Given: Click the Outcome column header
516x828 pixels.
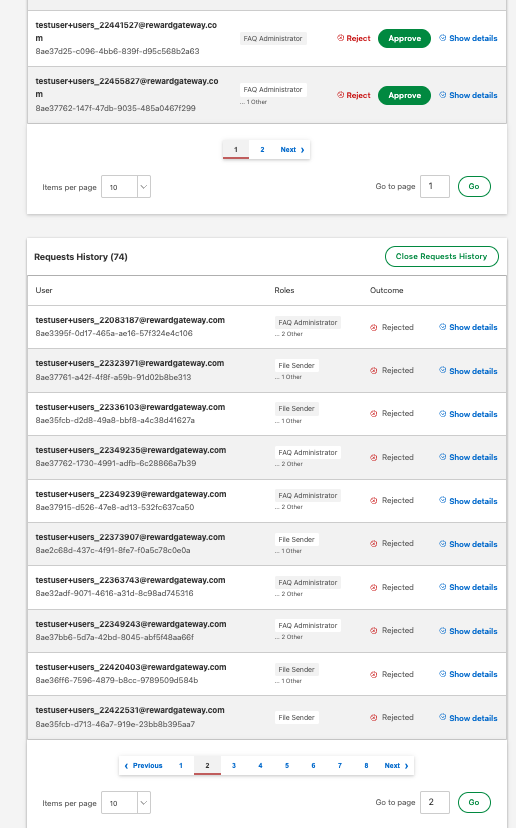Looking at the screenshot, I should (x=387, y=290).
